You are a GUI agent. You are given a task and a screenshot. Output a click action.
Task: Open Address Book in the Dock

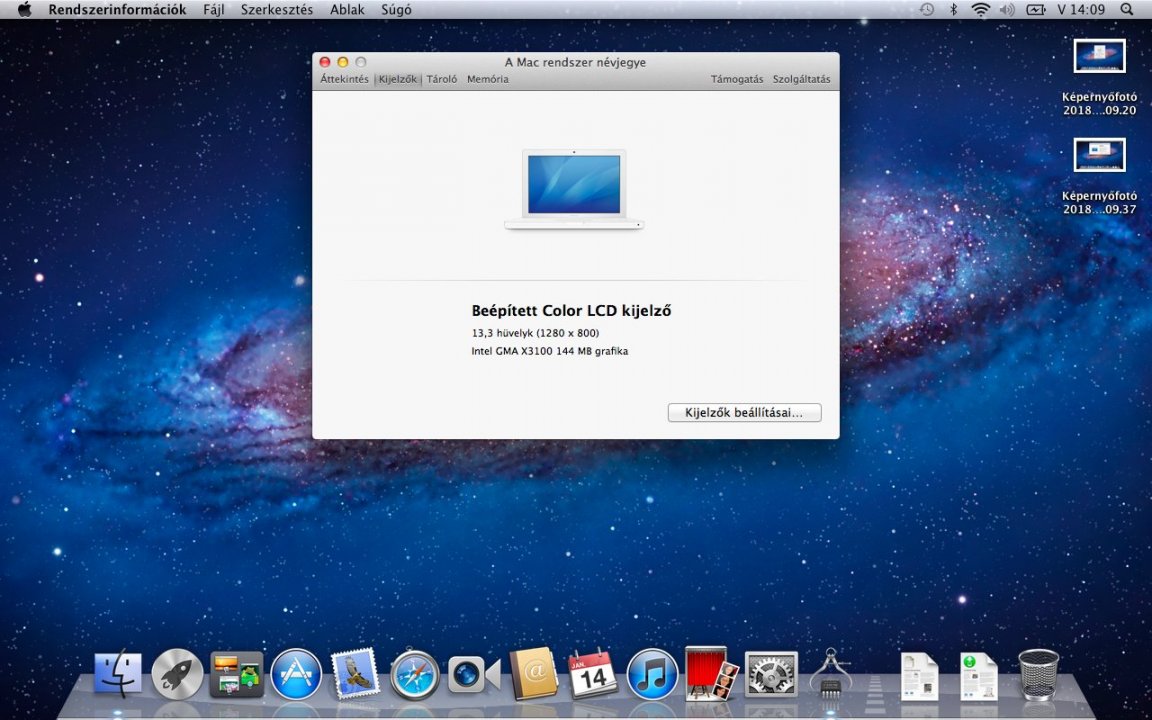[x=533, y=674]
